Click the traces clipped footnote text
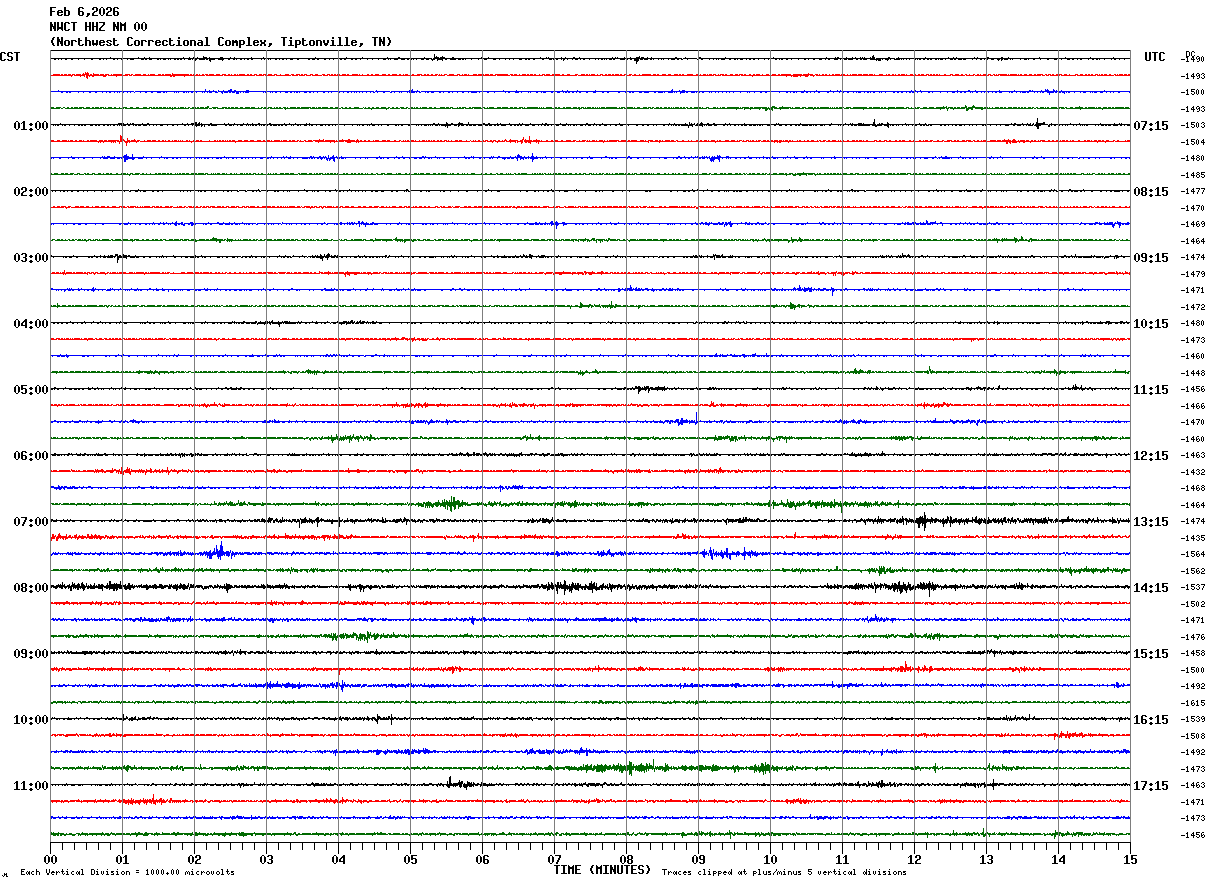The image size is (1210, 886). [x=784, y=873]
